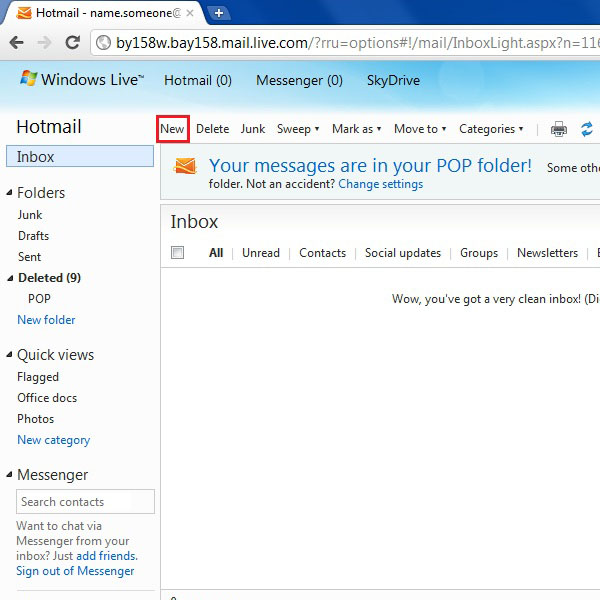Click the browser Back arrow
This screenshot has height=600, width=600.
[16, 42]
